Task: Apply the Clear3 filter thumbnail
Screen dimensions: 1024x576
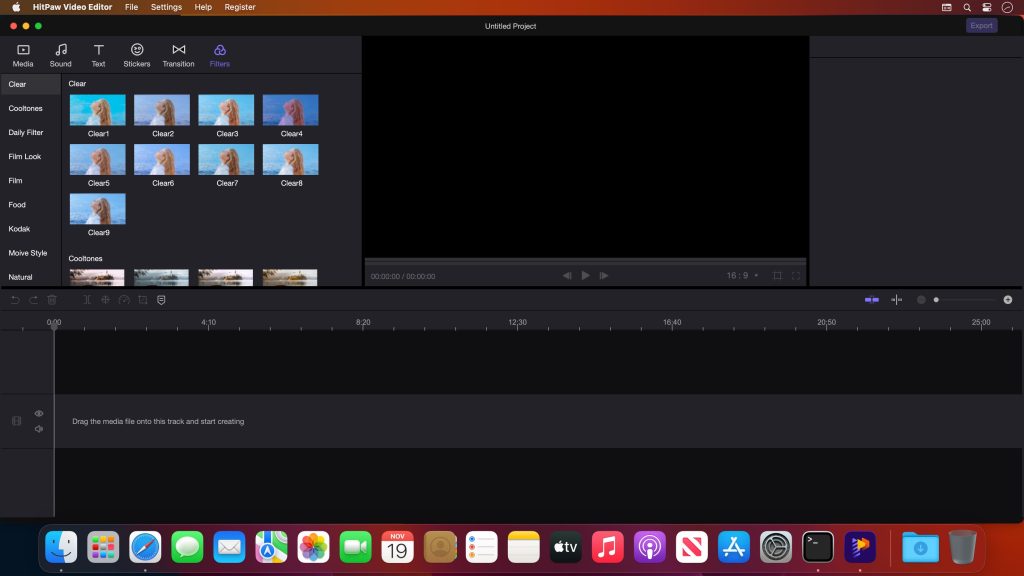Action: [x=226, y=109]
